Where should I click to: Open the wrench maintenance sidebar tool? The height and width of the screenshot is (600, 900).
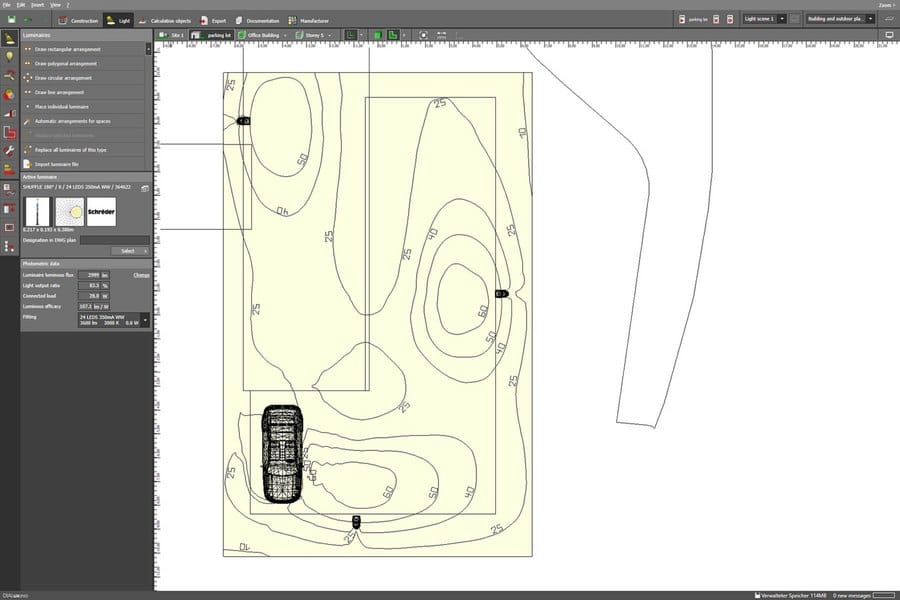point(9,150)
